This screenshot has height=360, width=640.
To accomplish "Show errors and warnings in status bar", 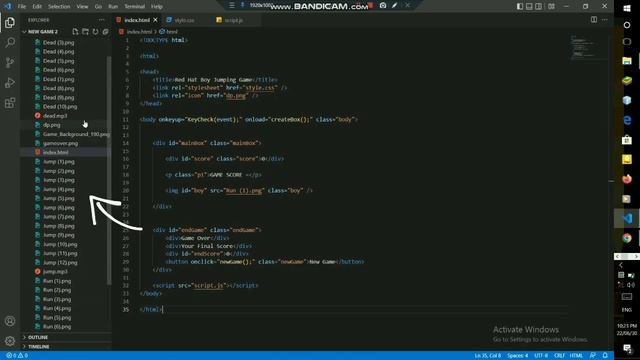I will [17, 356].
